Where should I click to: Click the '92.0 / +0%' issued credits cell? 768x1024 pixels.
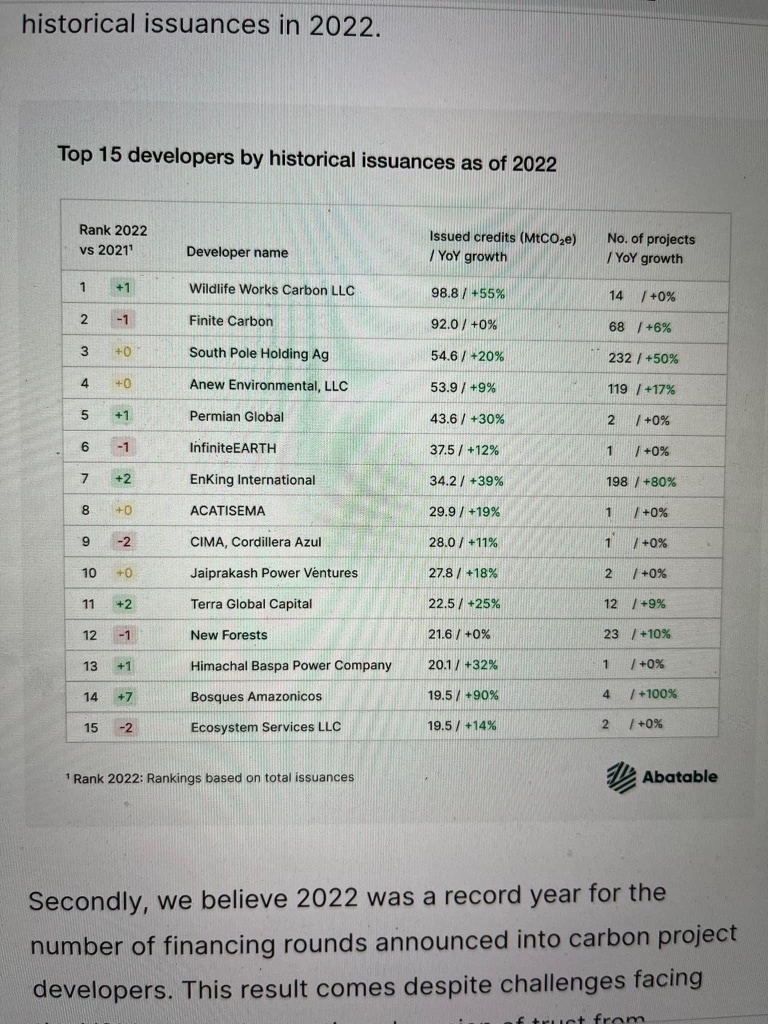click(x=464, y=325)
